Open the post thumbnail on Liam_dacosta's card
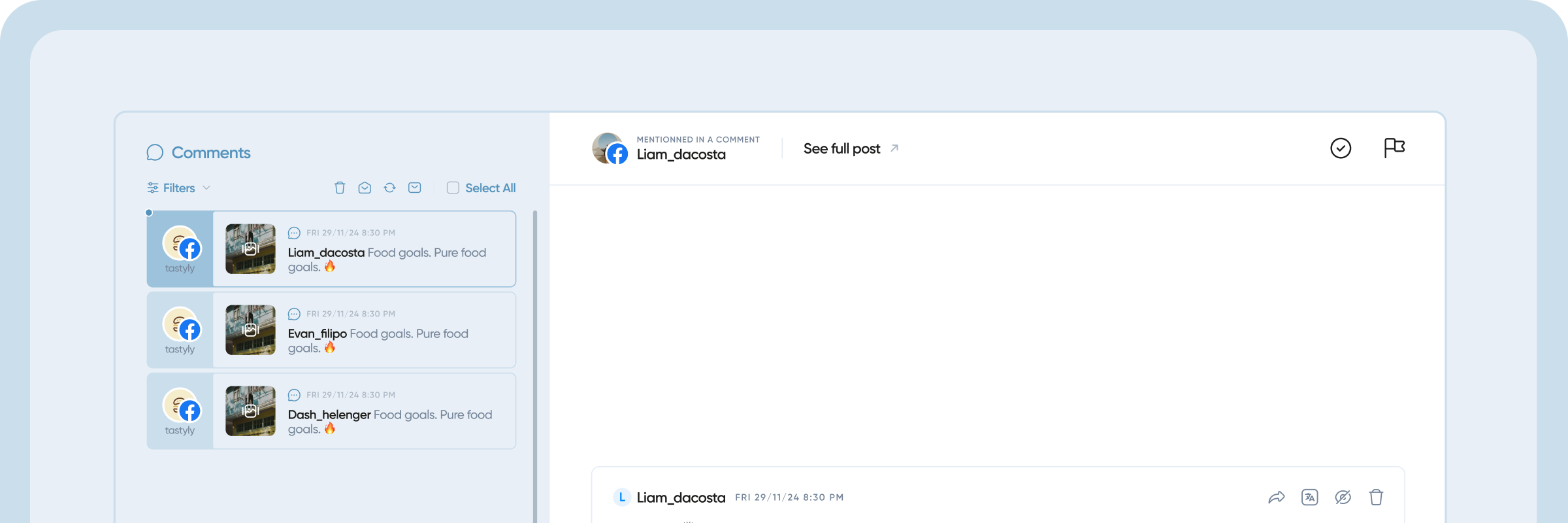 [250, 249]
